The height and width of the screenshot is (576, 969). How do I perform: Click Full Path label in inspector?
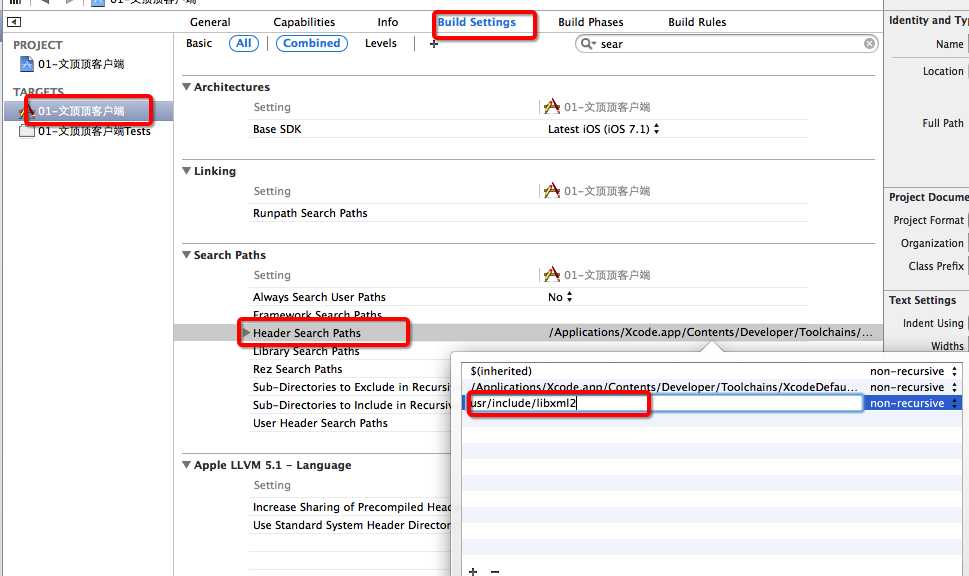coord(942,123)
